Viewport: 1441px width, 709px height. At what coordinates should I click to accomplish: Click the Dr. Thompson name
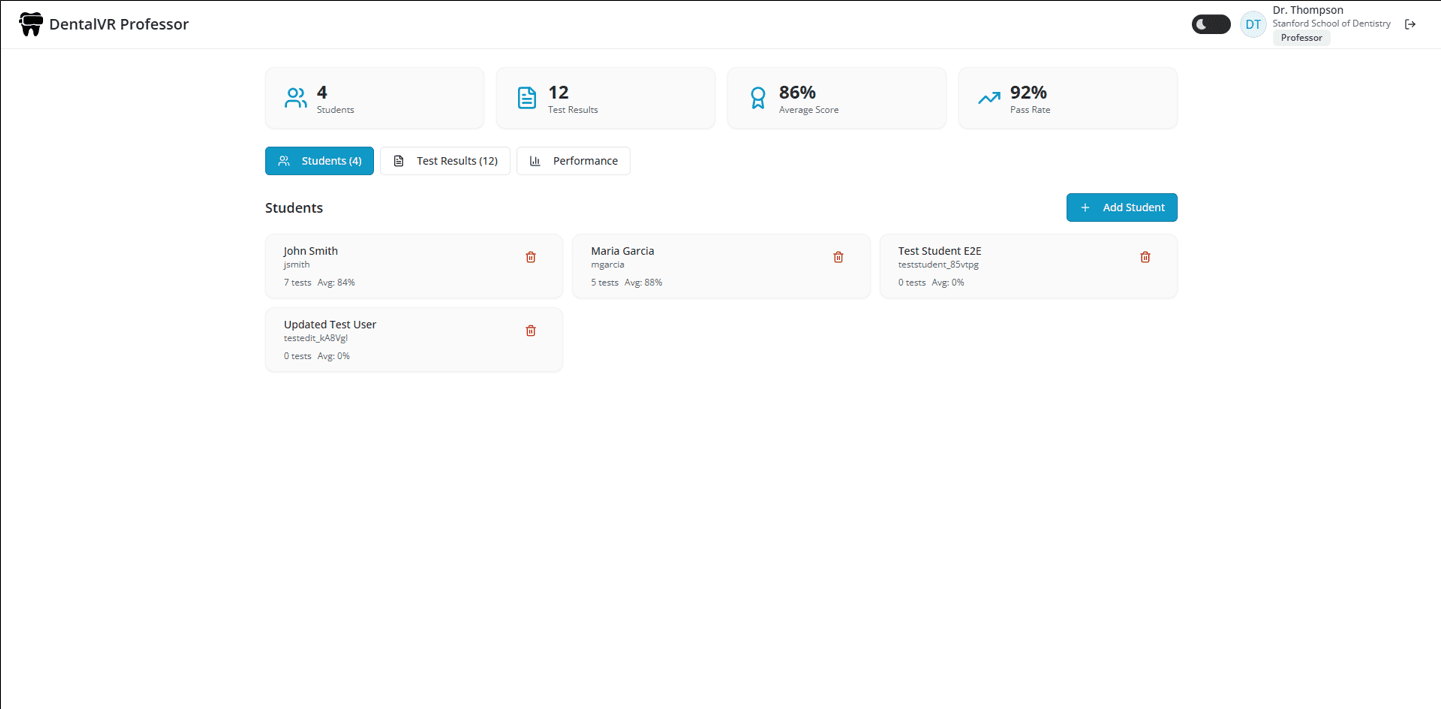(x=1308, y=10)
